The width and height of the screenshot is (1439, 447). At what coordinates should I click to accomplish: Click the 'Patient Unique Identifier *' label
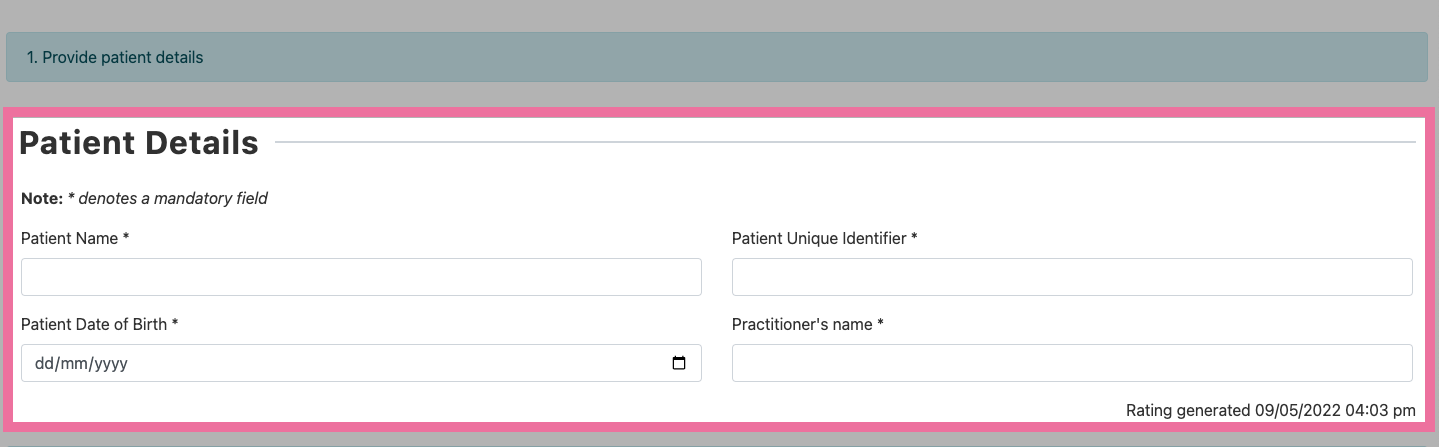[x=825, y=239]
